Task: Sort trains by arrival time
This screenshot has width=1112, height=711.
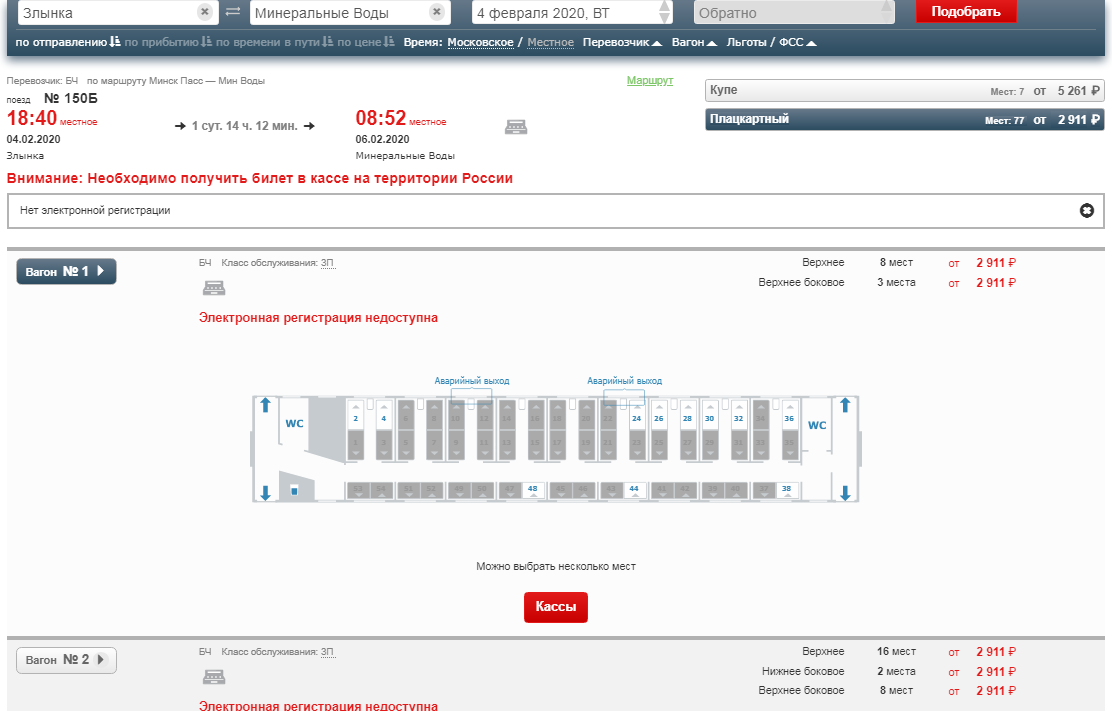Action: [170, 42]
